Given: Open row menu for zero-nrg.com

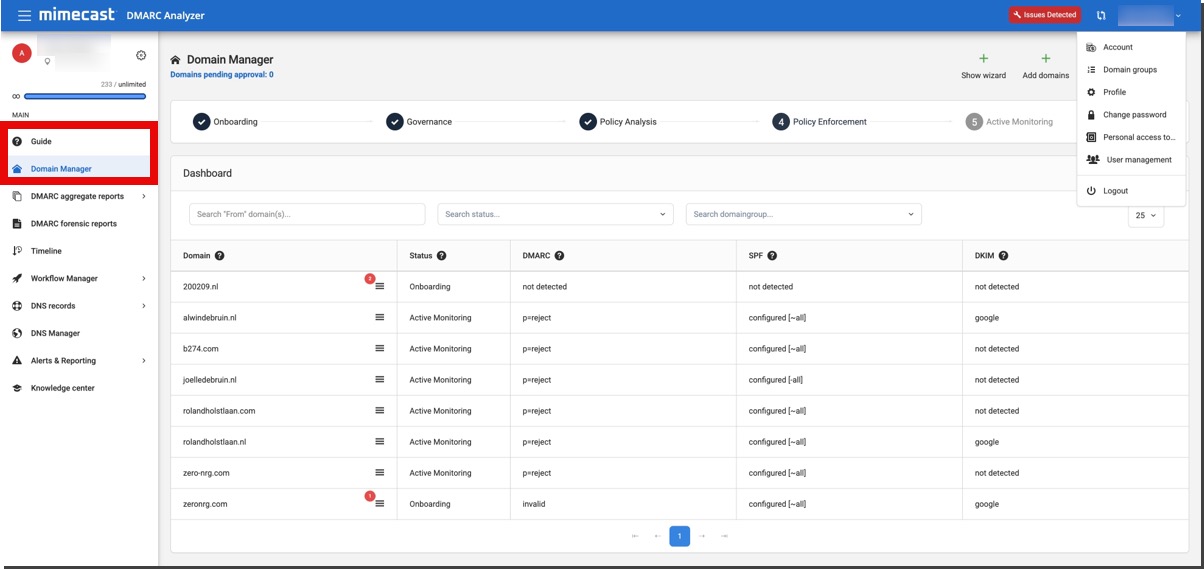Looking at the screenshot, I should tap(379, 473).
